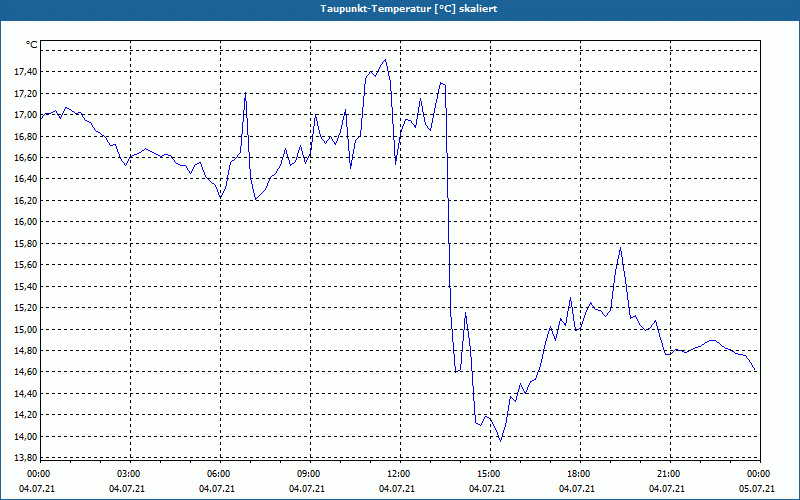This screenshot has width=800, height=500.
Task: Select the 15,80 y-axis value
Action: tap(26, 243)
